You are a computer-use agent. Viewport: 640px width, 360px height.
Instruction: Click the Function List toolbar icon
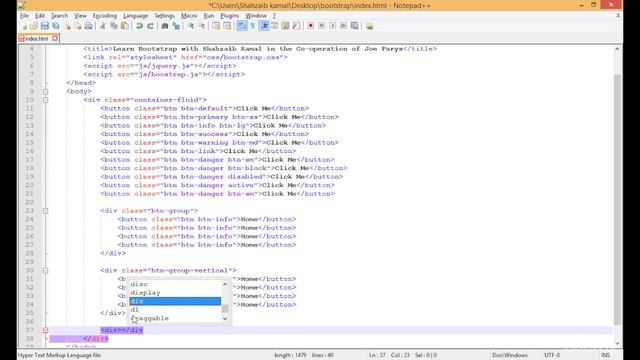[296, 26]
